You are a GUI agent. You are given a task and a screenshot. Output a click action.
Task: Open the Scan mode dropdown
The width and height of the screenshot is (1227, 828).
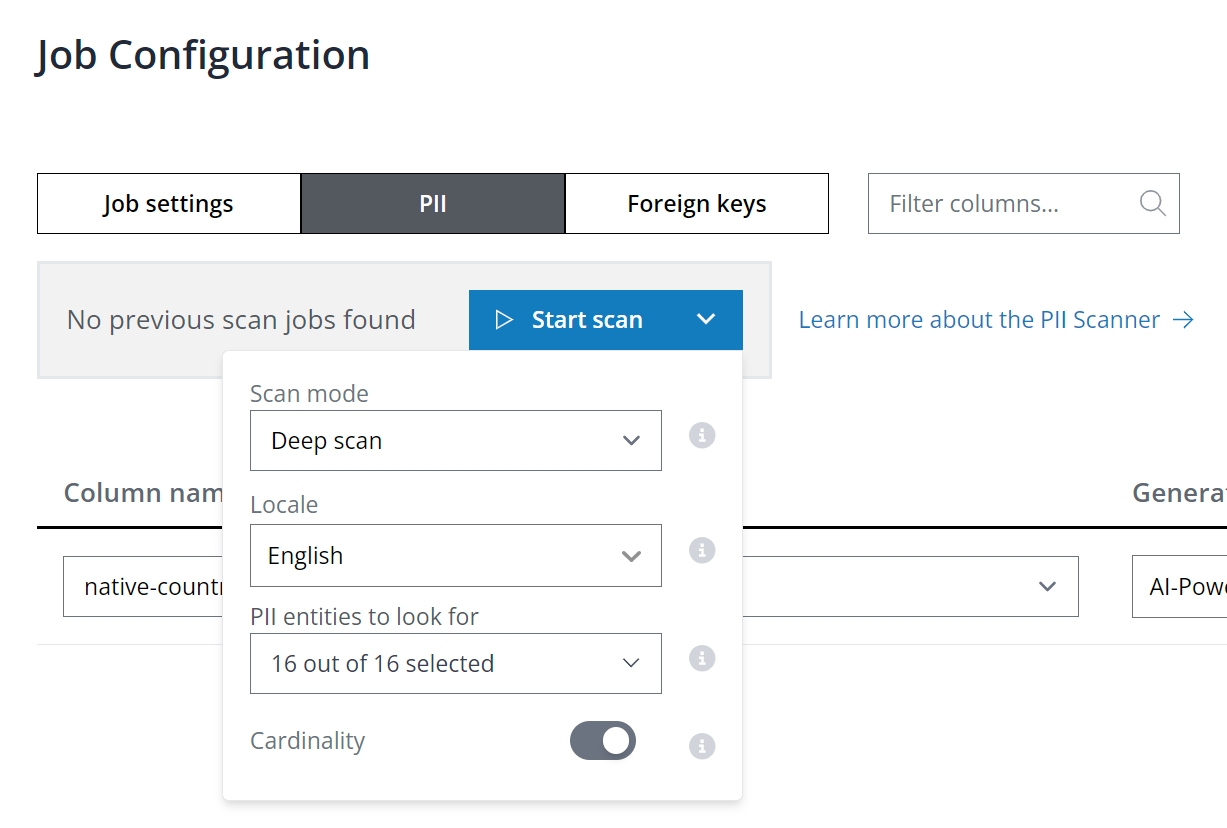455,441
